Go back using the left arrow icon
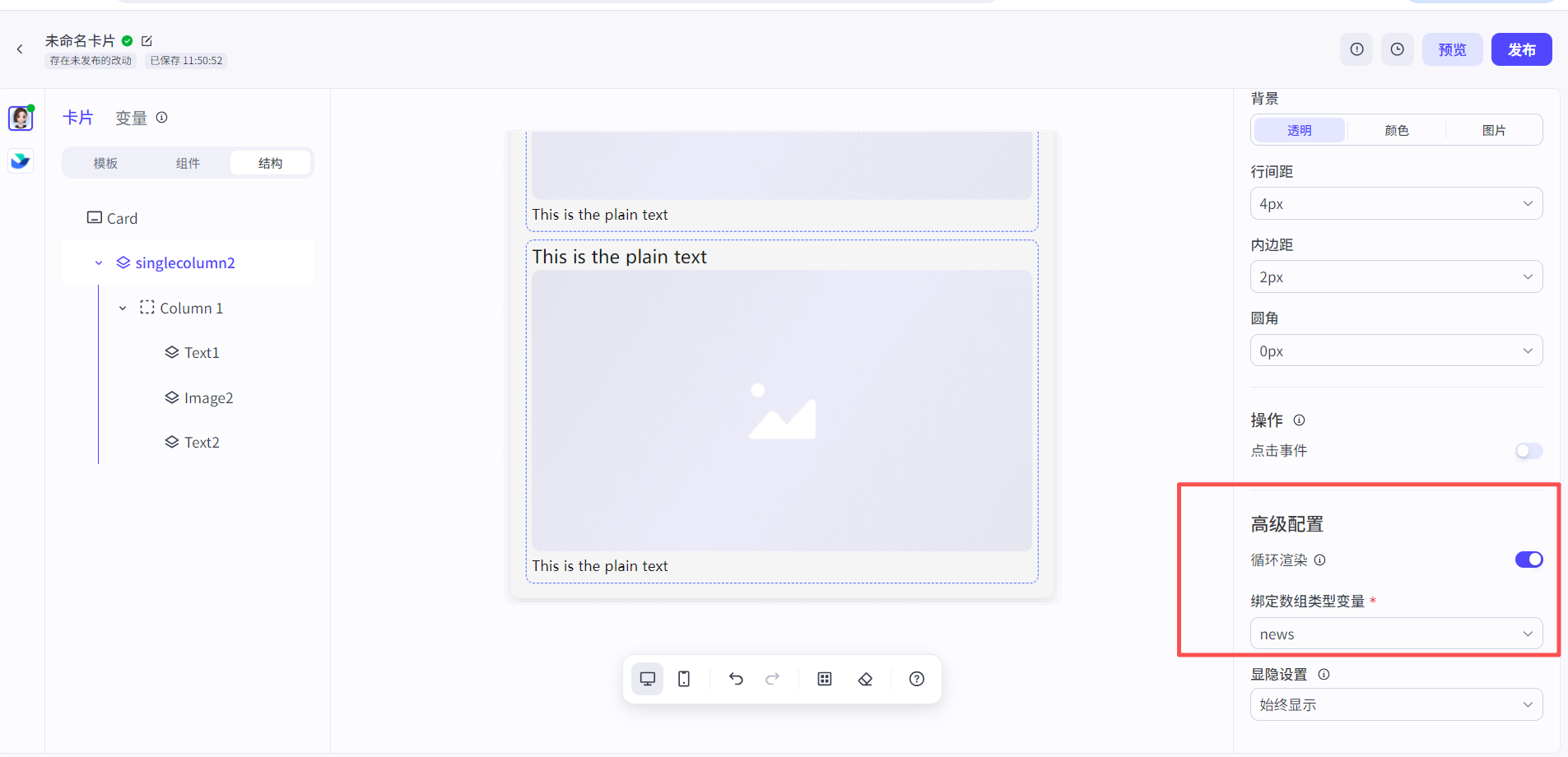 pyautogui.click(x=20, y=49)
